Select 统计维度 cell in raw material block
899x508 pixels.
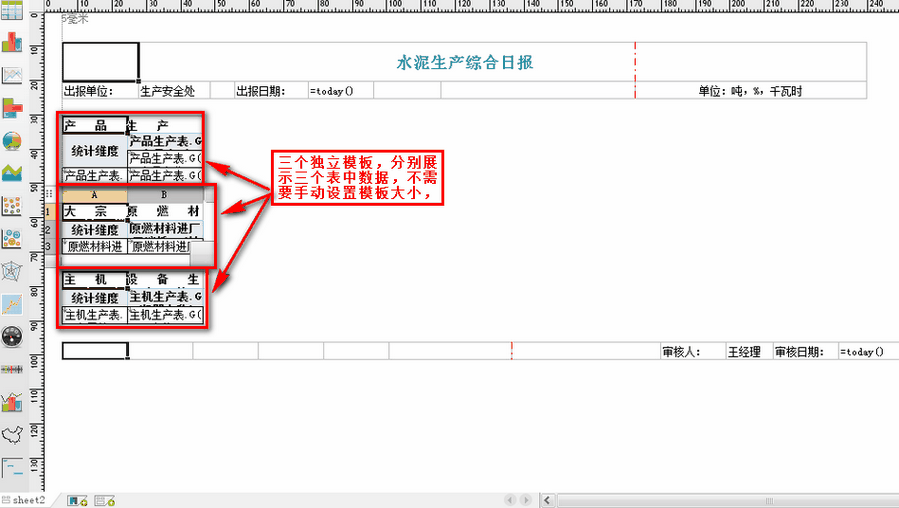95,230
